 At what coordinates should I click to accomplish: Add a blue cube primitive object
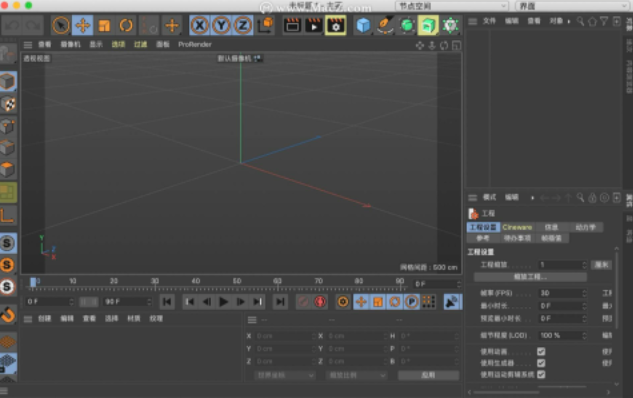(x=363, y=25)
